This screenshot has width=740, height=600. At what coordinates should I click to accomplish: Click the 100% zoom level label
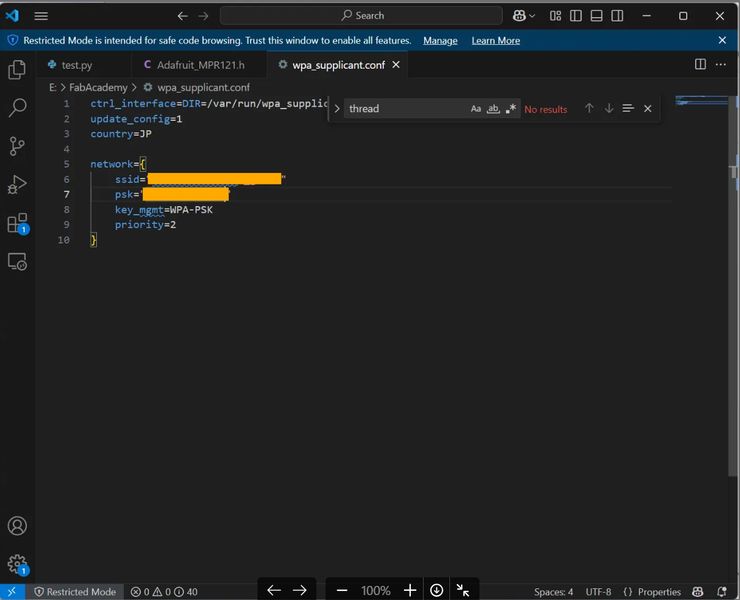click(x=376, y=591)
